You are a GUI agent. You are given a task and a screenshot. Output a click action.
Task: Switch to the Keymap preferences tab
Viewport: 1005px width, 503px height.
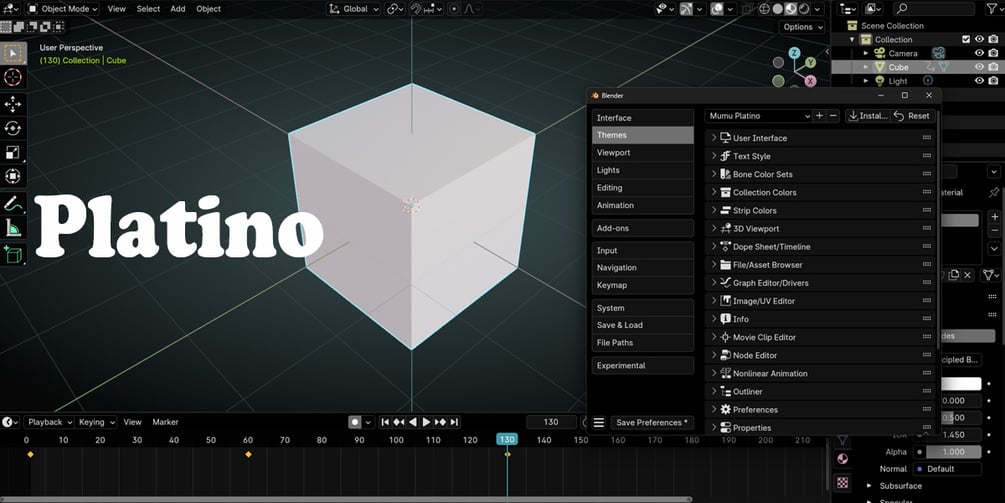point(643,285)
